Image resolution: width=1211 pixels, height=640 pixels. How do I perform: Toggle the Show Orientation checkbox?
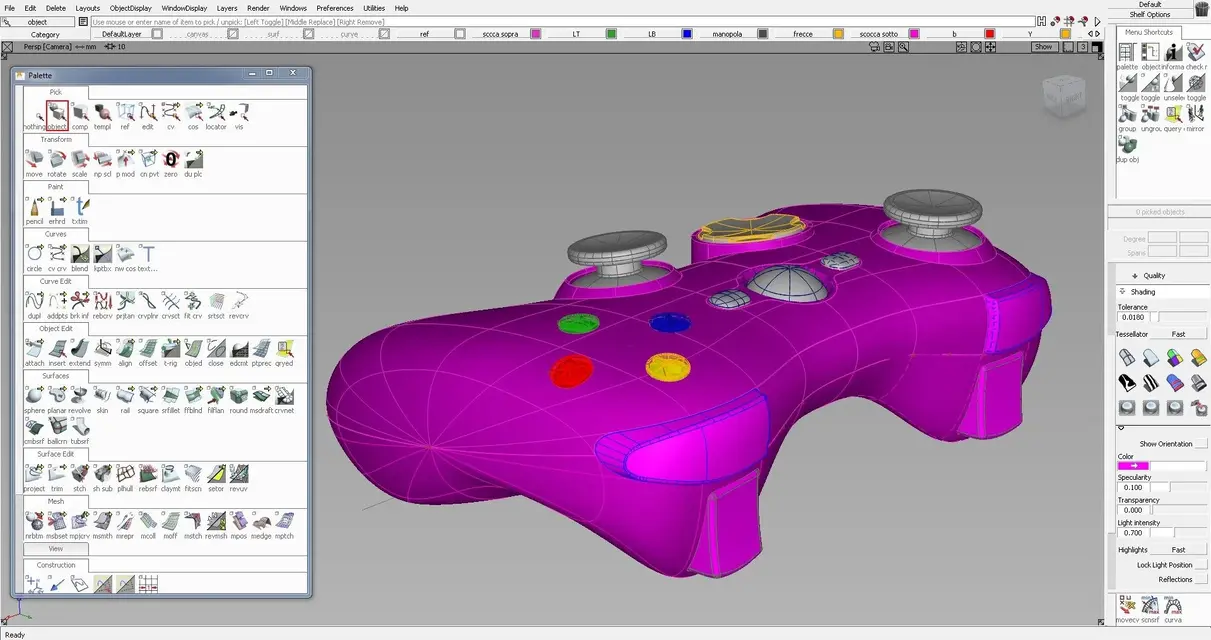pos(1203,444)
